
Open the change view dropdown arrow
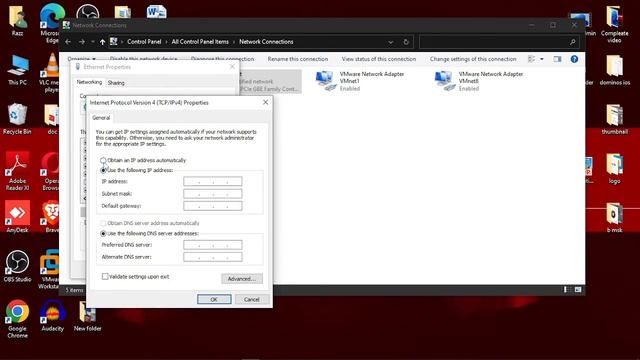pos(542,59)
